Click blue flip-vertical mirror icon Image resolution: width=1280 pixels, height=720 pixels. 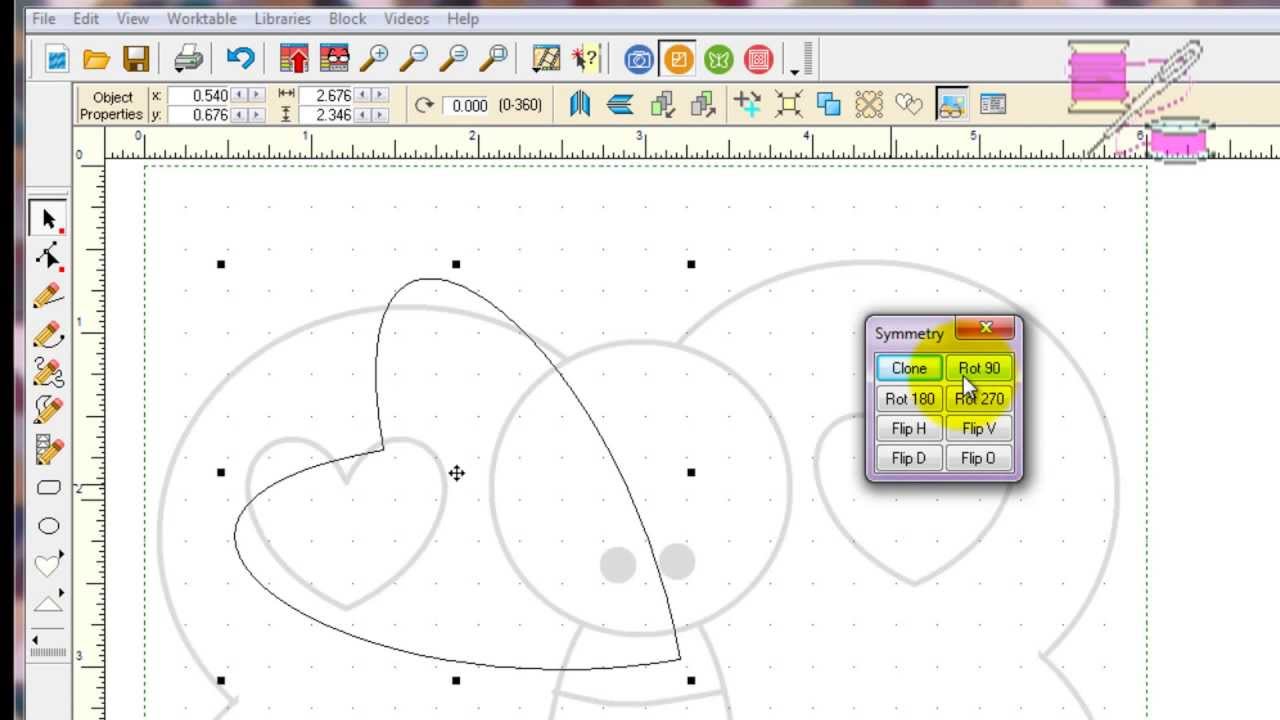click(x=620, y=104)
